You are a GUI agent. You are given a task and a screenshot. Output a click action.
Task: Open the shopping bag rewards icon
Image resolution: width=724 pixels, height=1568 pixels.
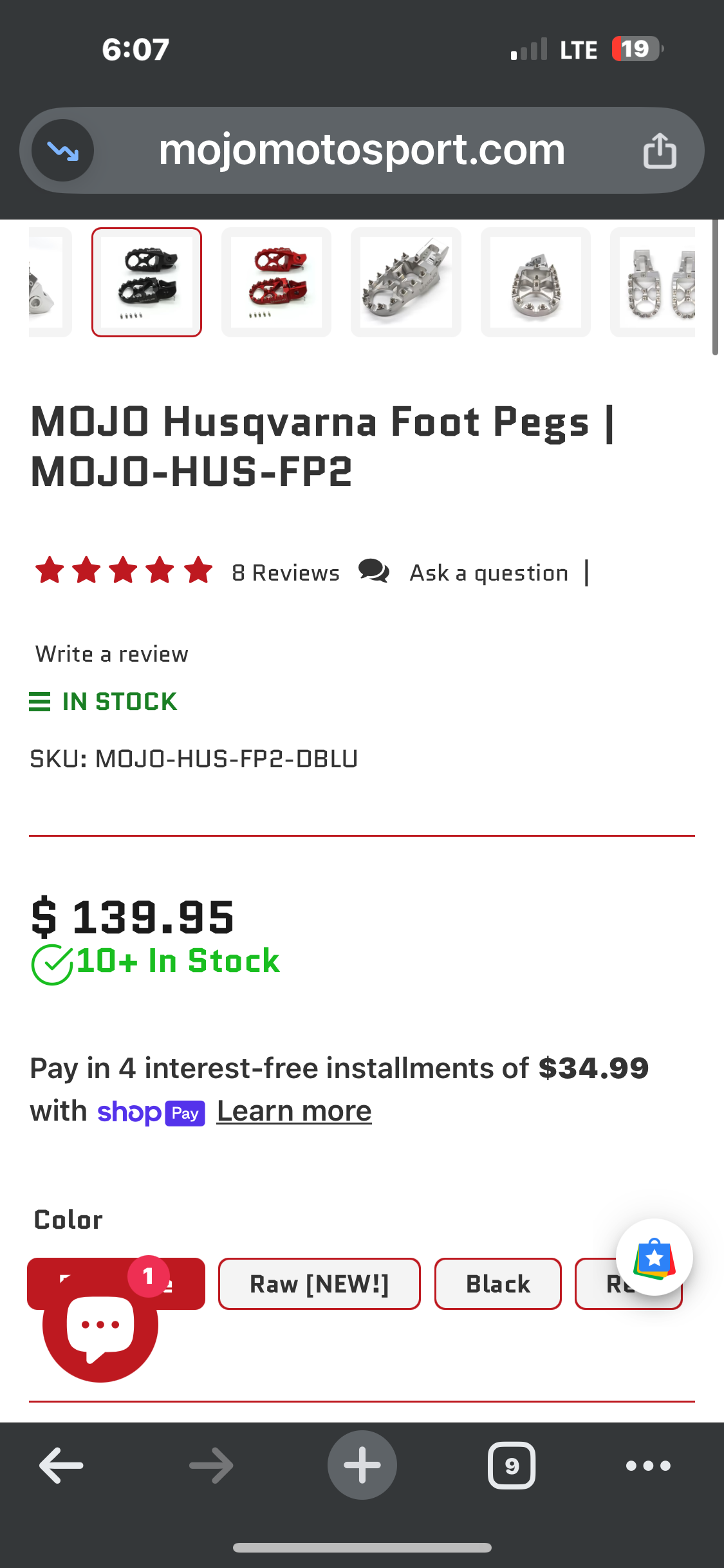coord(654,1257)
